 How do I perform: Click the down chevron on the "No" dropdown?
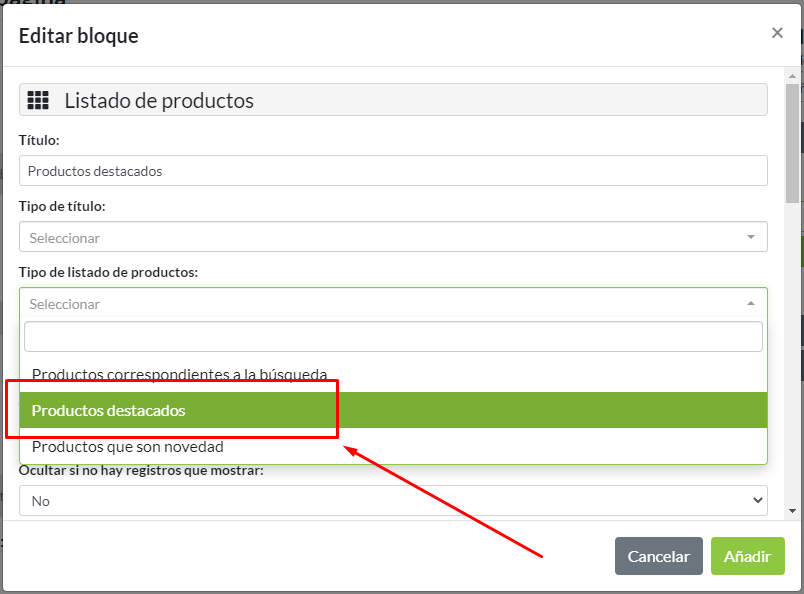pyautogui.click(x=755, y=500)
